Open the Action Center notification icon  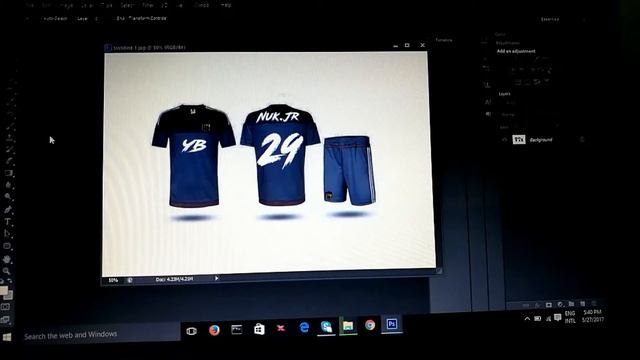click(558, 318)
